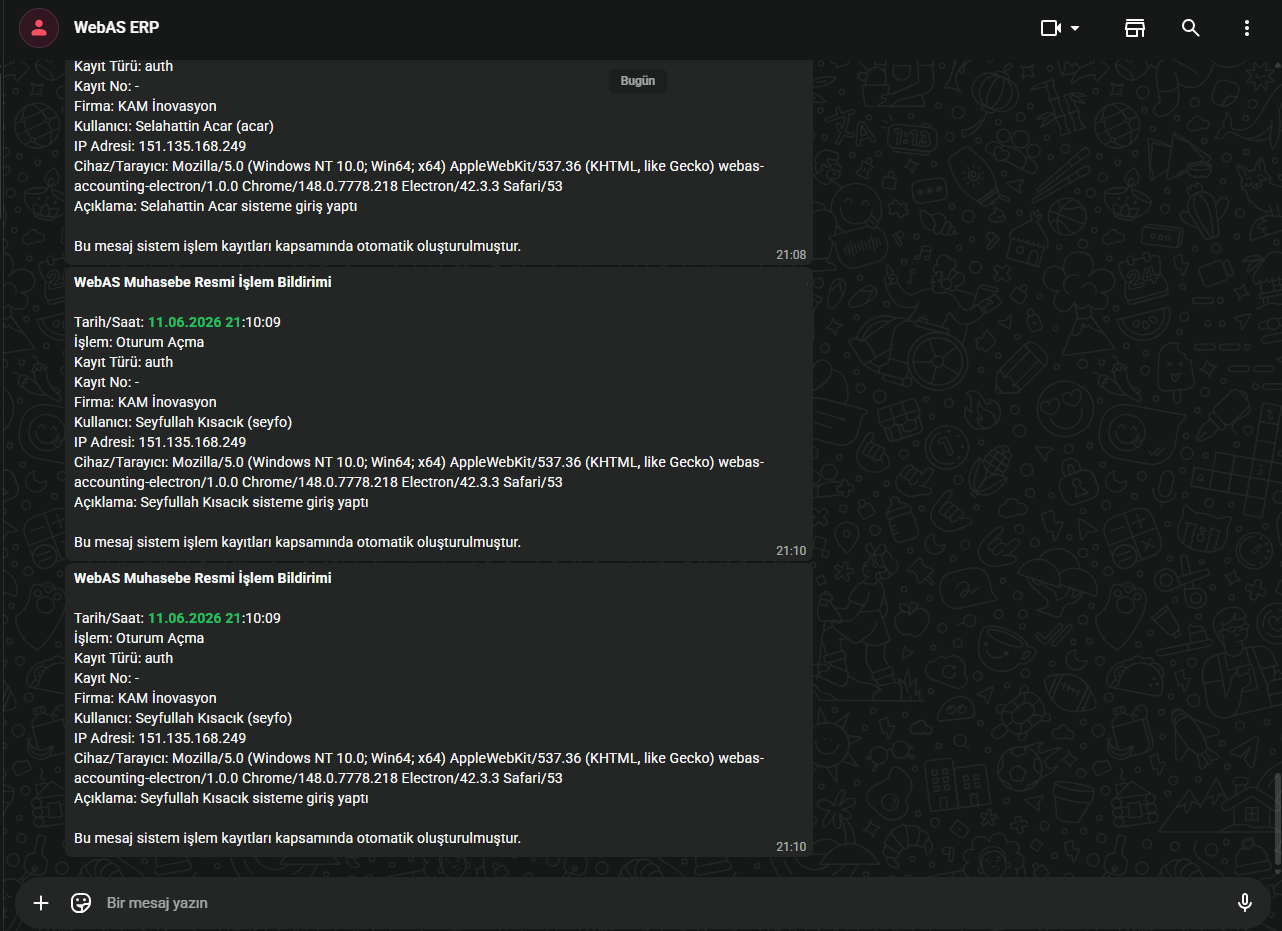Screen dimensions: 1282x931
Task: Open the business catalog storefront icon
Action: click(x=1134, y=28)
